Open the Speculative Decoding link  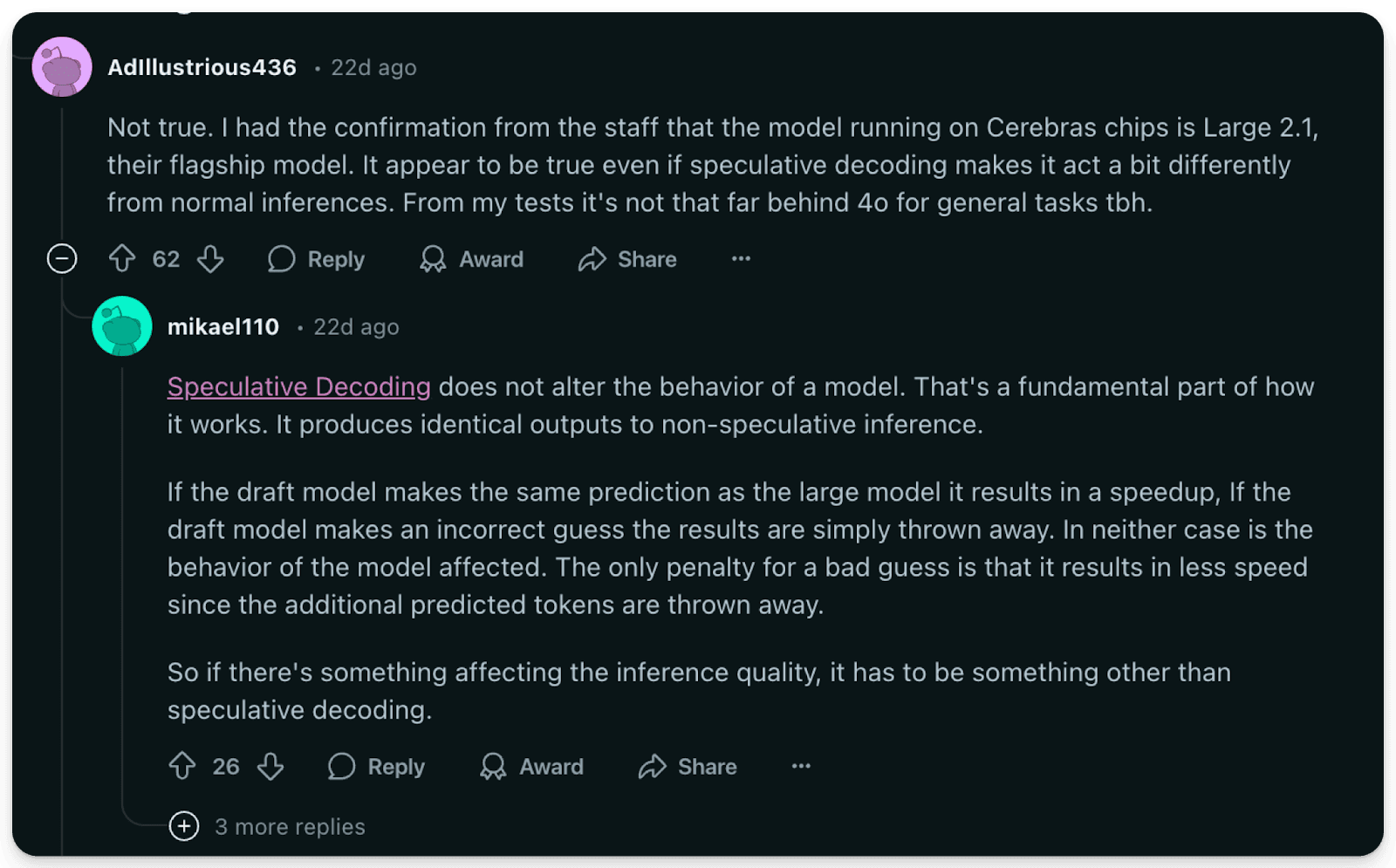tap(298, 386)
